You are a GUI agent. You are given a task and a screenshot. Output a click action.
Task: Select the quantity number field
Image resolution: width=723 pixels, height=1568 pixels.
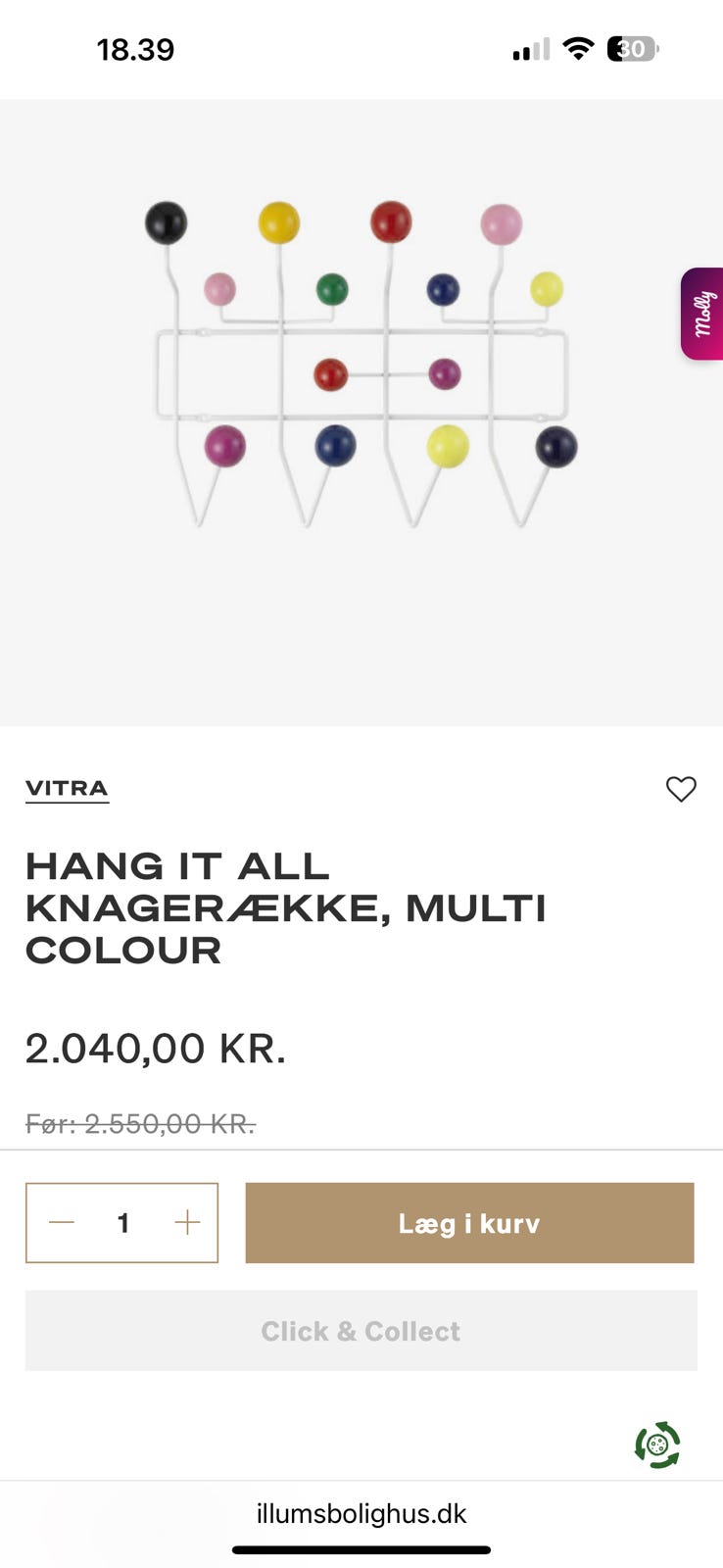click(123, 1223)
